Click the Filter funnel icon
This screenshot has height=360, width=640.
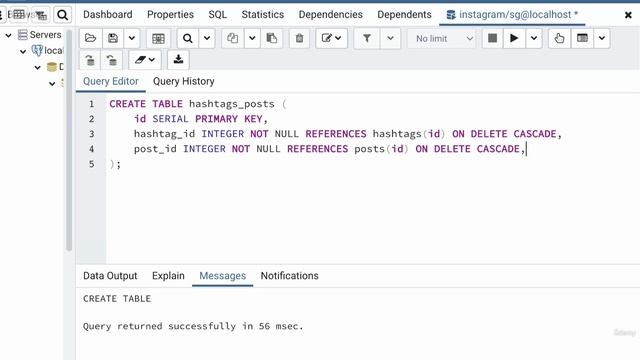pos(367,38)
